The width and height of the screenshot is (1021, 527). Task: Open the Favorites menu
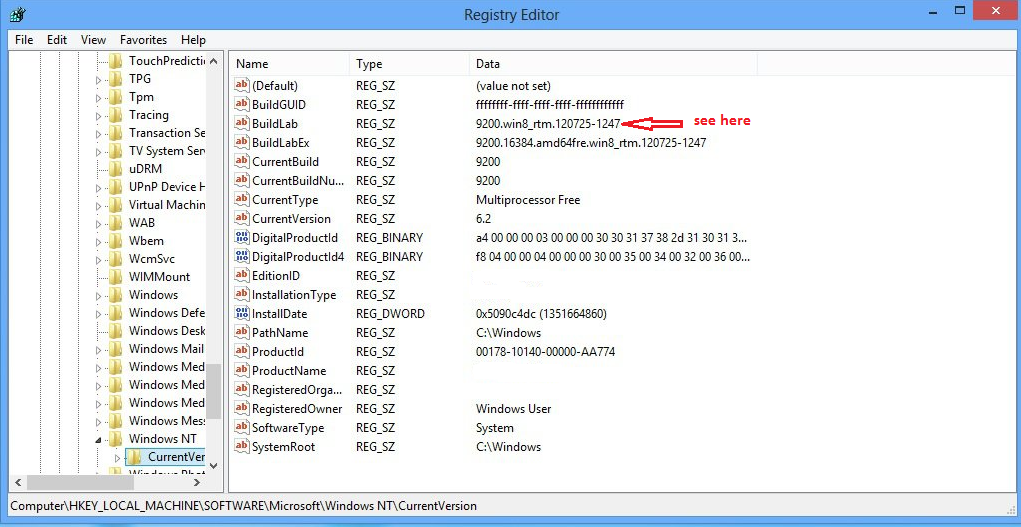(143, 40)
